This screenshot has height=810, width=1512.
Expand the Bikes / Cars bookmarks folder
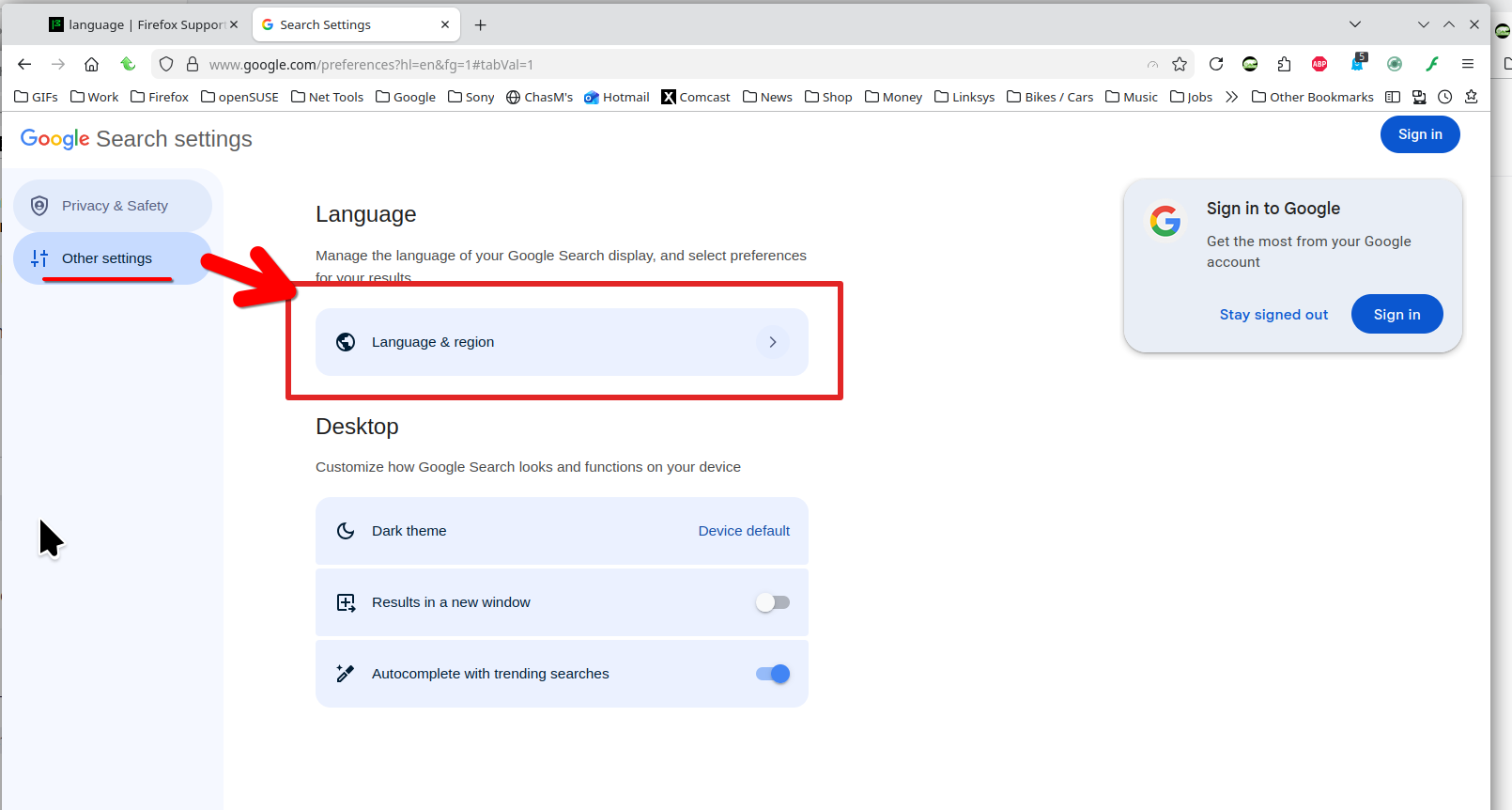click(1050, 97)
